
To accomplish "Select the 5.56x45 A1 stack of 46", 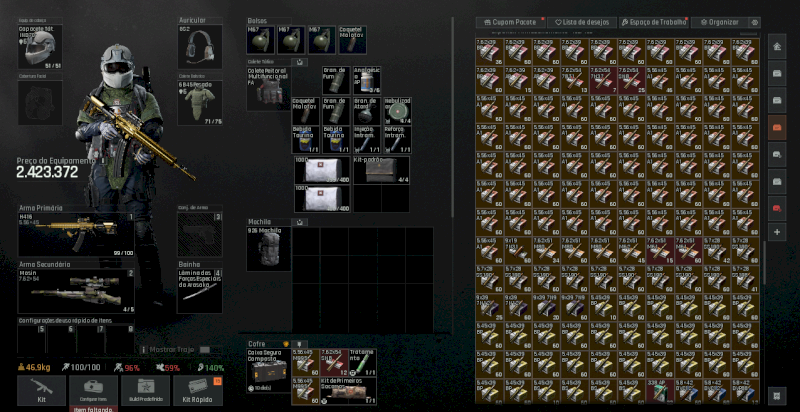I will [x=660, y=80].
